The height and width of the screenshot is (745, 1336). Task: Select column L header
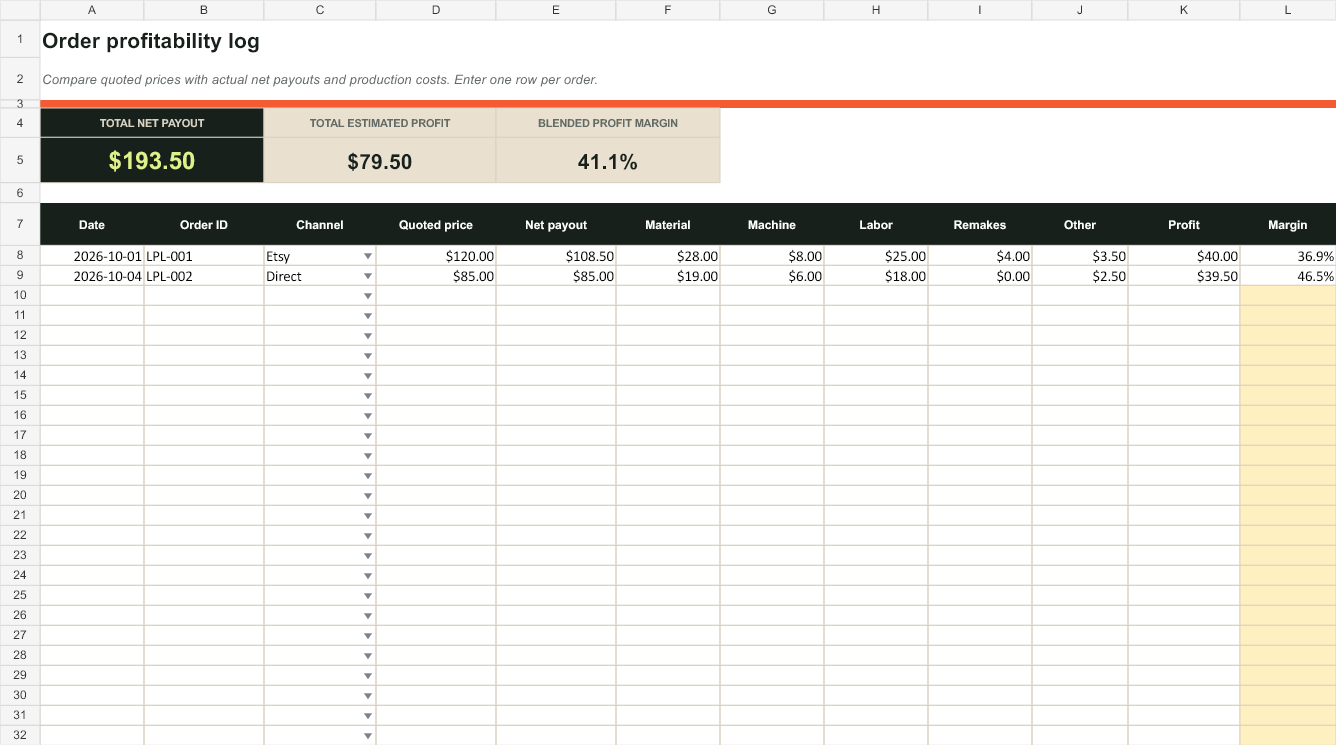pyautogui.click(x=1288, y=10)
